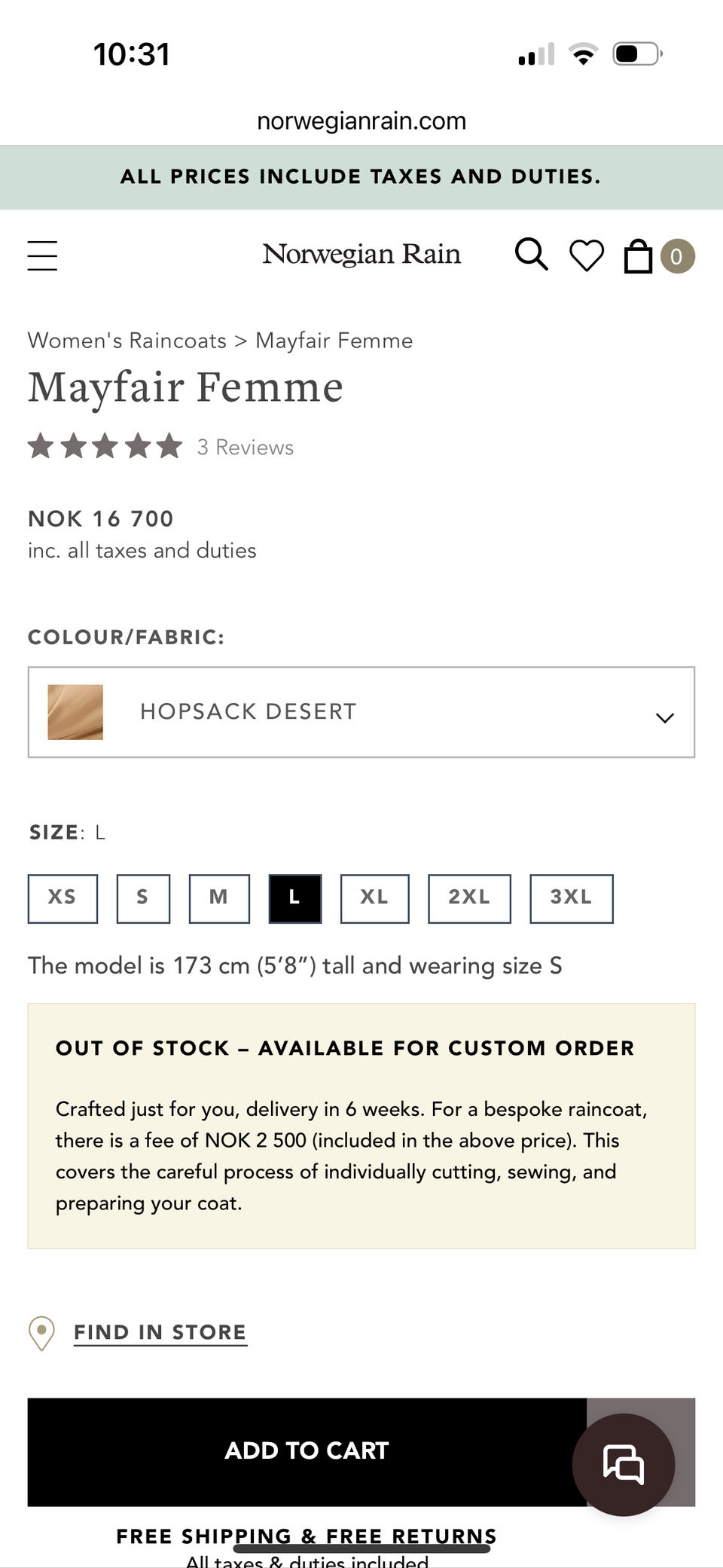Select size XS
Image resolution: width=723 pixels, height=1568 pixels.
[x=63, y=898]
